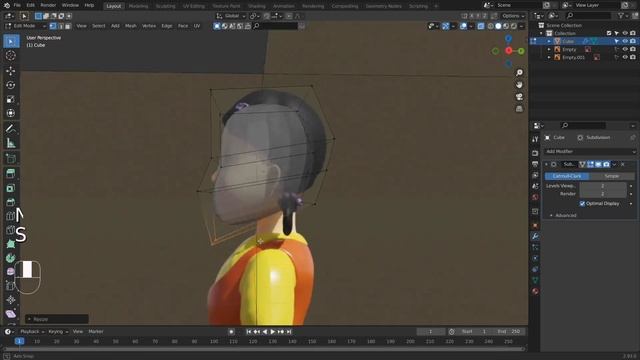
Task: Open the Modifier properties wrench tab
Action: pyautogui.click(x=535, y=236)
